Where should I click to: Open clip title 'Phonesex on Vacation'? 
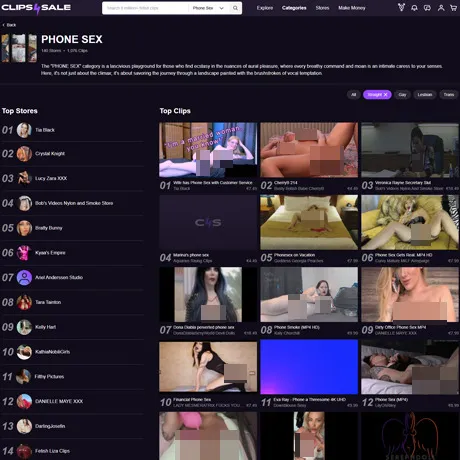(294, 255)
